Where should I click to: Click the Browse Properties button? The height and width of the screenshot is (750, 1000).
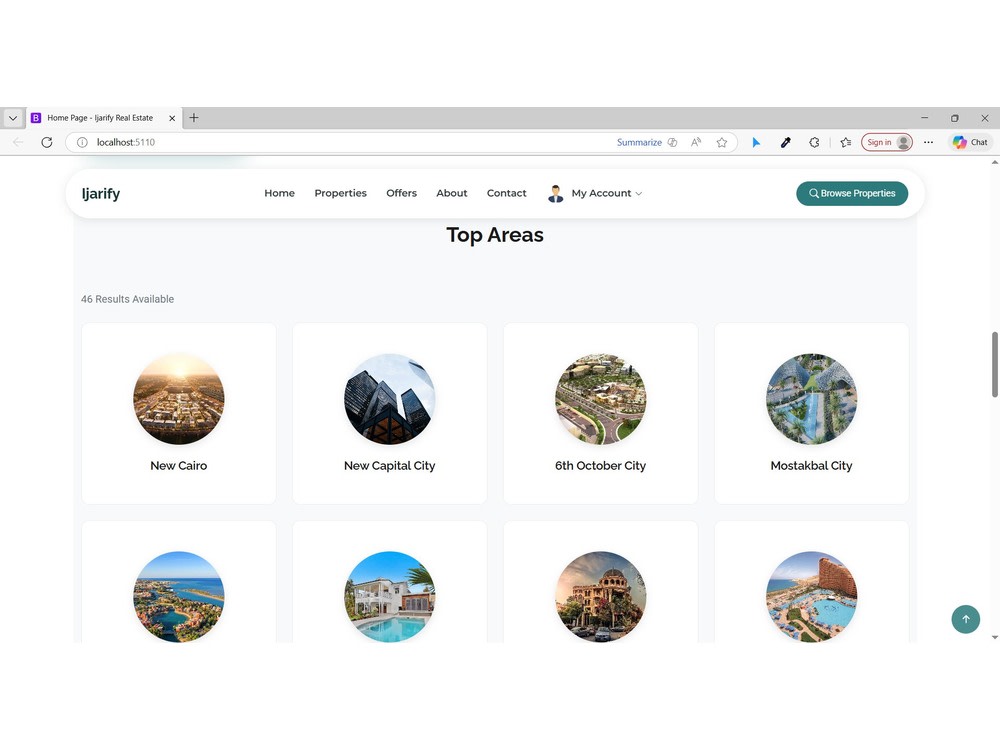pos(852,193)
